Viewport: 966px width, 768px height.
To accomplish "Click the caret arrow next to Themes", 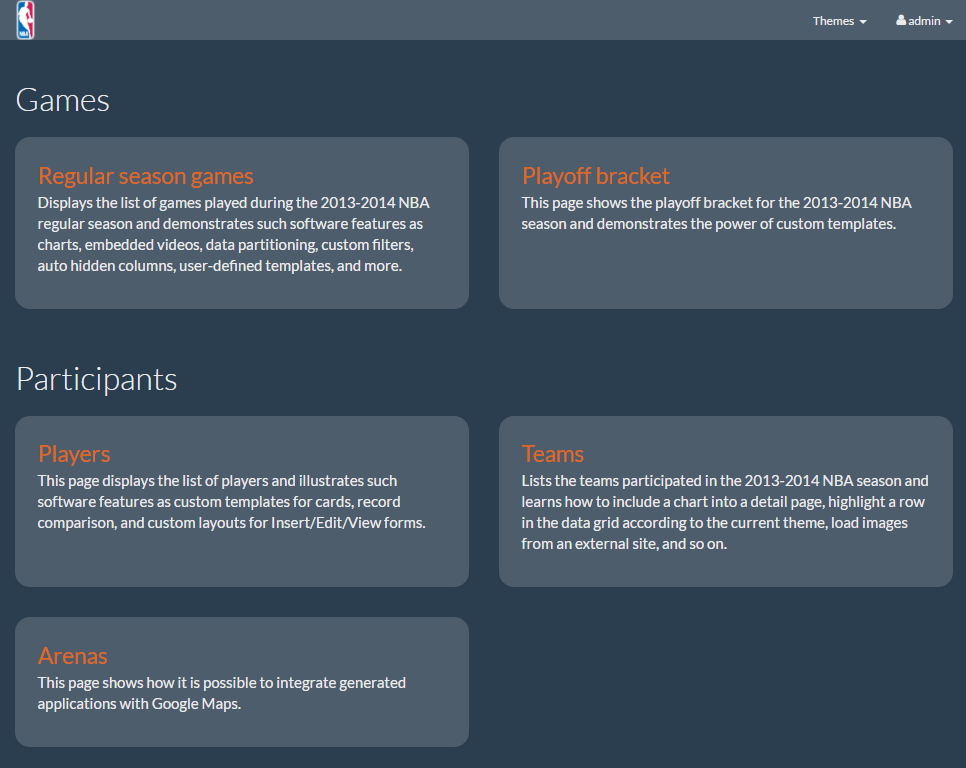I will [x=863, y=22].
